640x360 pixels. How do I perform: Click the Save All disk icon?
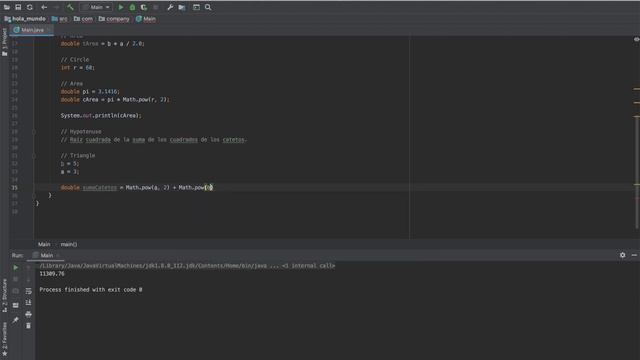(18, 7)
